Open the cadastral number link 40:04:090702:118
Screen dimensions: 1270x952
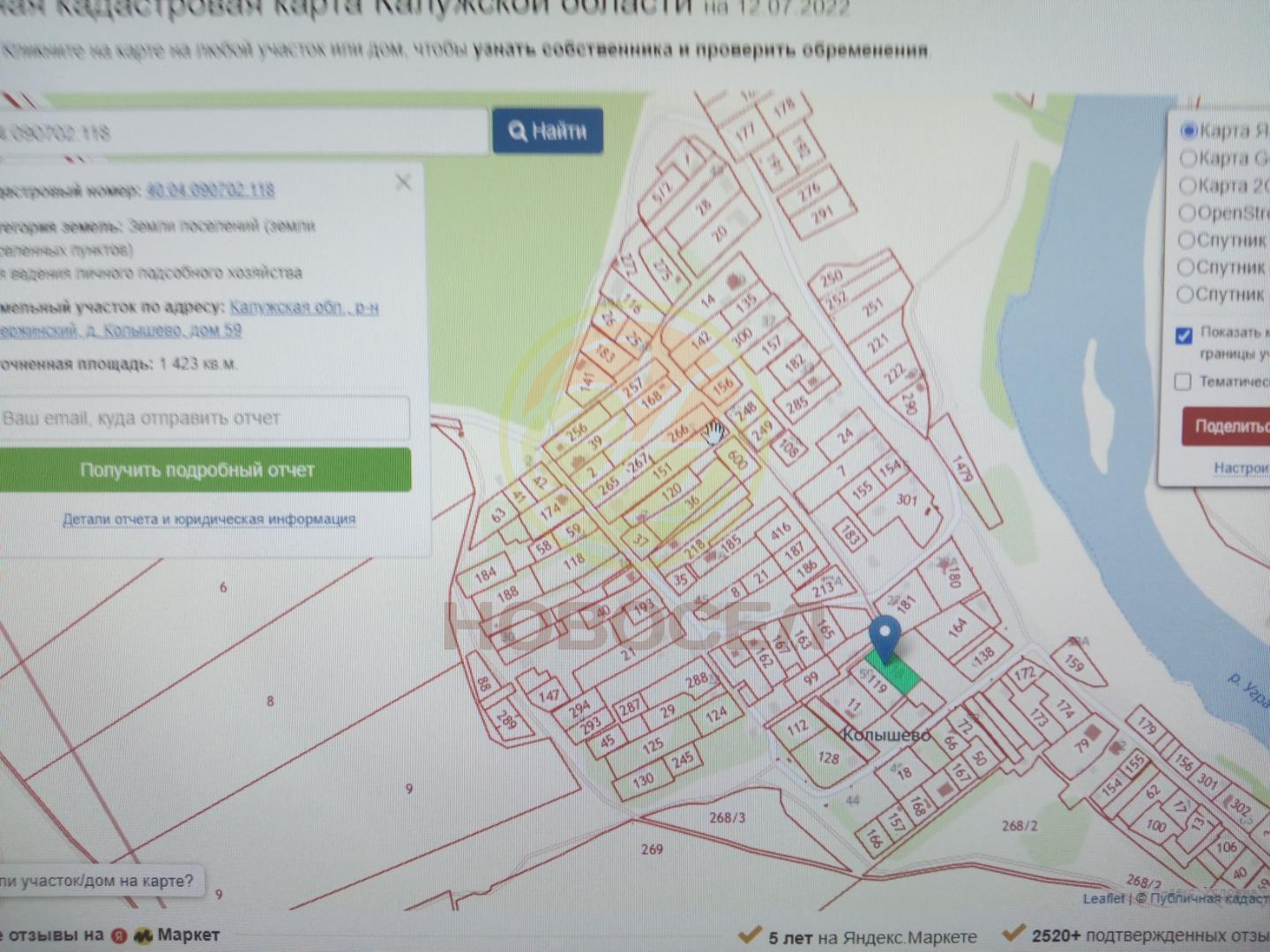210,190
